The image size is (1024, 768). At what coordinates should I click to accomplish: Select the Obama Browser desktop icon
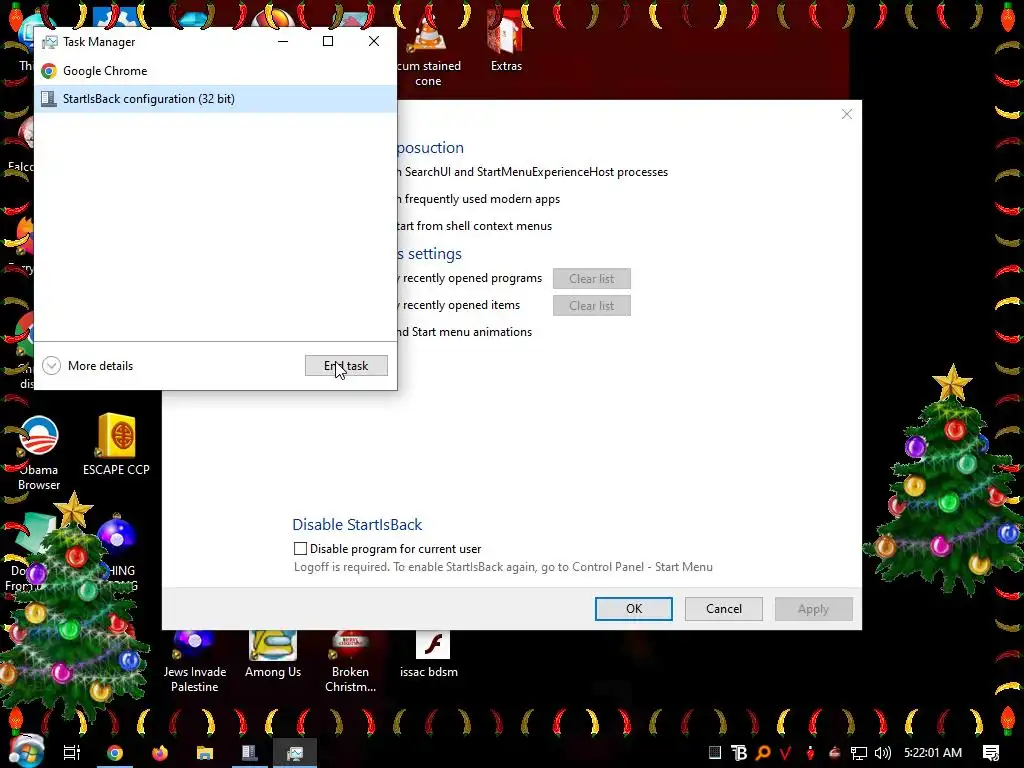tap(39, 453)
